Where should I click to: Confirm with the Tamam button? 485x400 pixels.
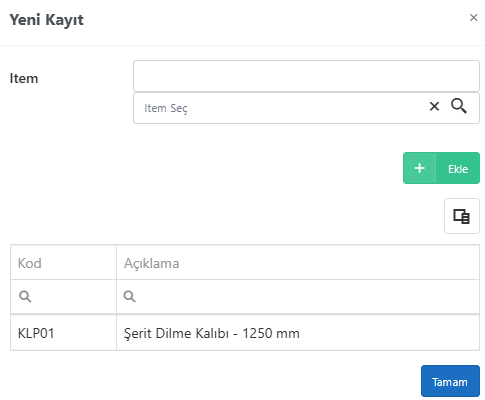(x=450, y=381)
